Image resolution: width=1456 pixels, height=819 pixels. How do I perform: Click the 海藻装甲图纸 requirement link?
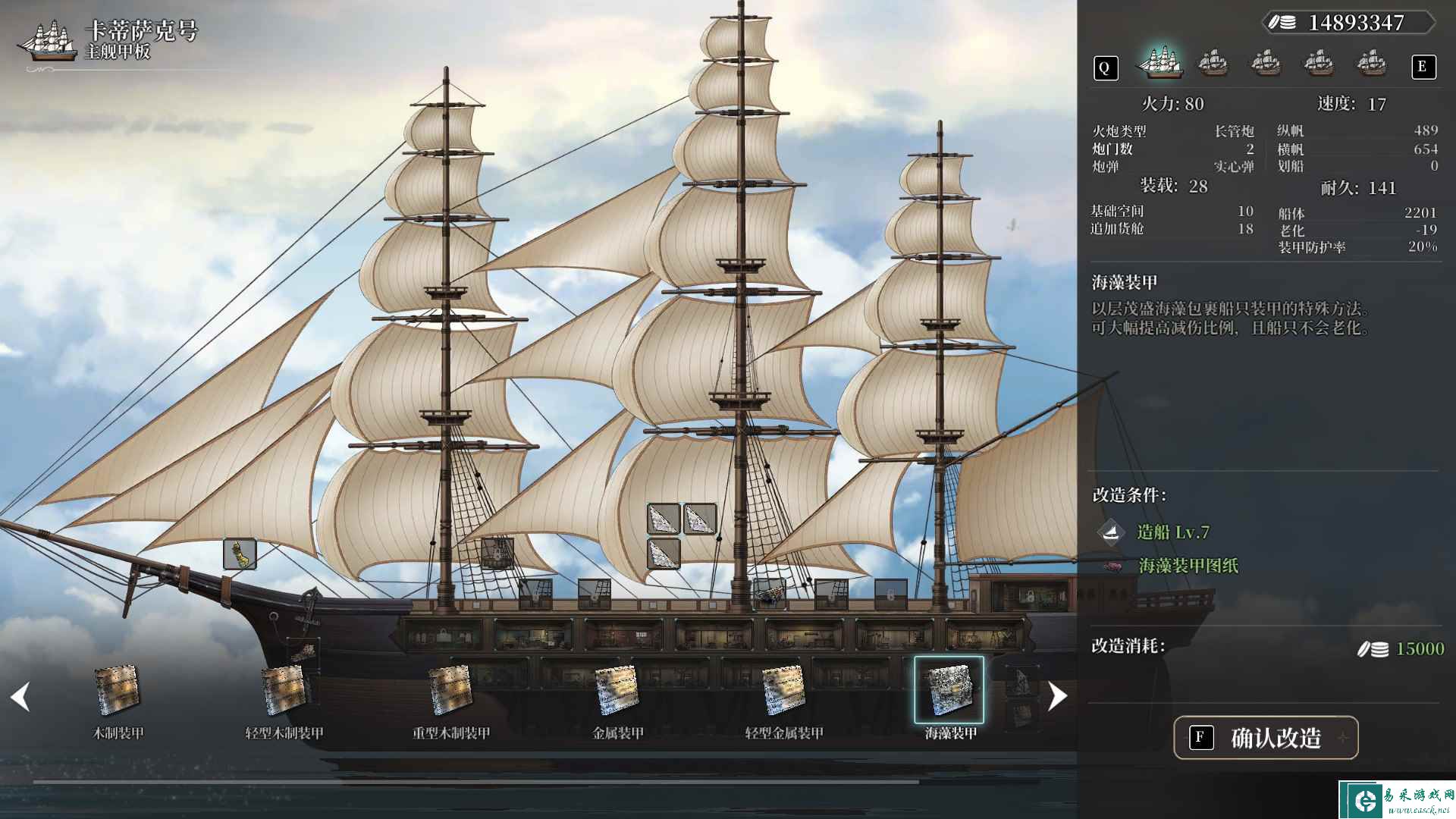1188,566
